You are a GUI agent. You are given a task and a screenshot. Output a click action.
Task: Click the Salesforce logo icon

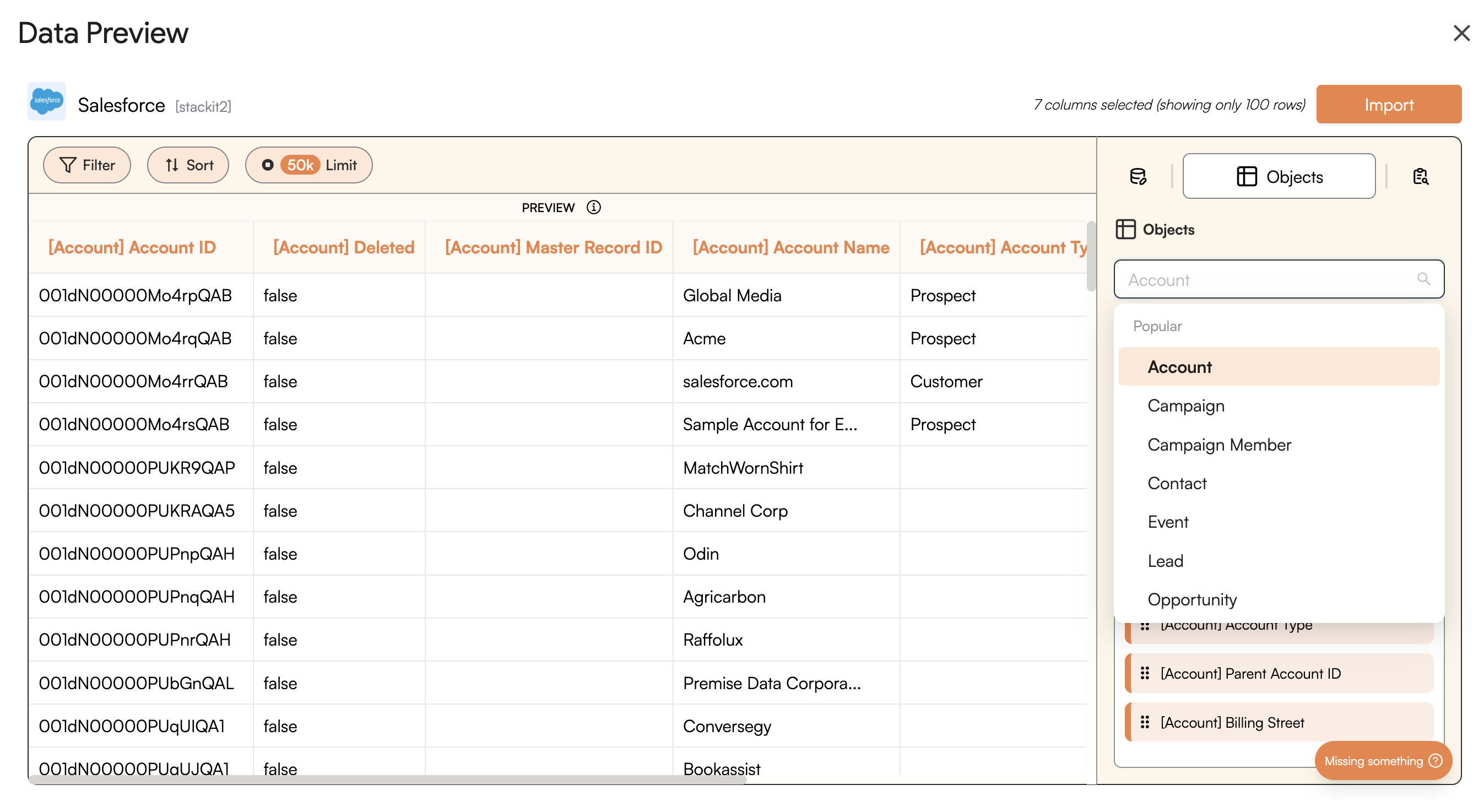click(x=47, y=101)
